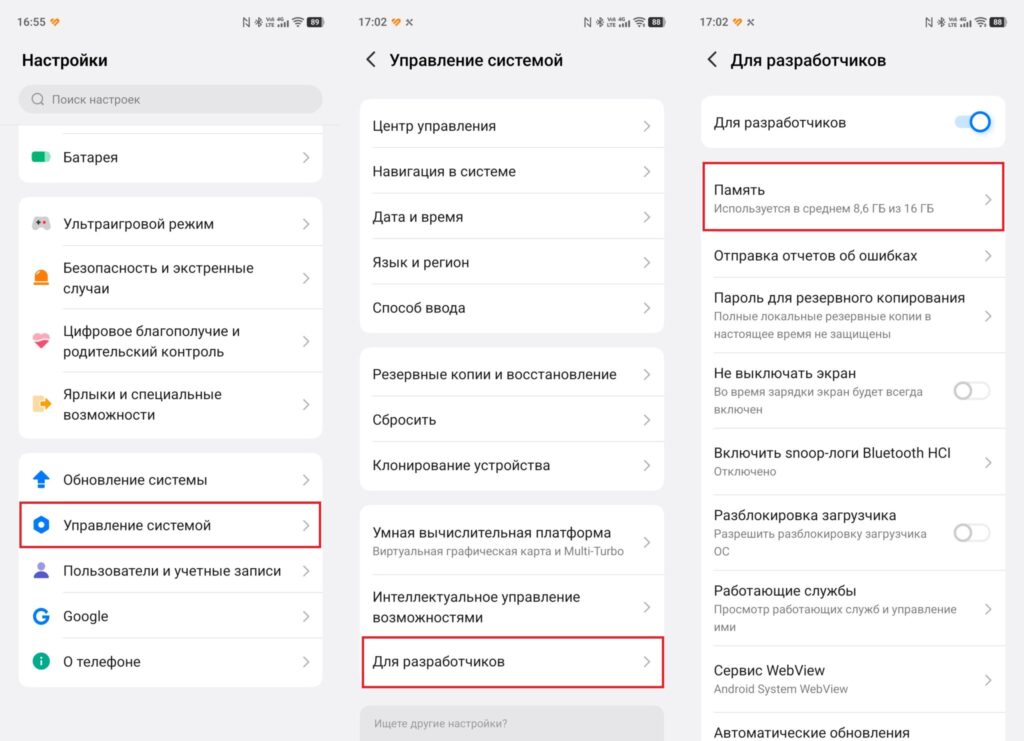Open Язык и регион chevron arrow
This screenshot has height=741, width=1024.
pyautogui.click(x=647, y=262)
